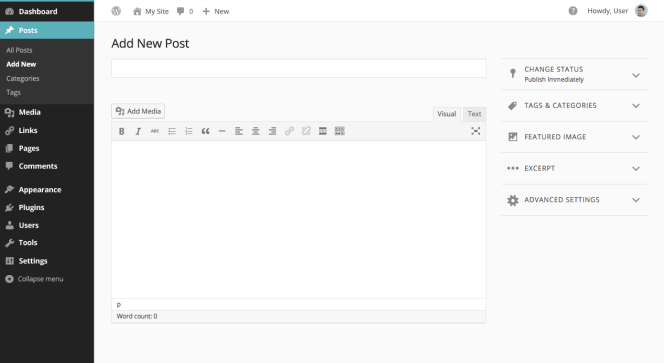664x363 pixels.
Task: Align text center
Action: point(255,131)
